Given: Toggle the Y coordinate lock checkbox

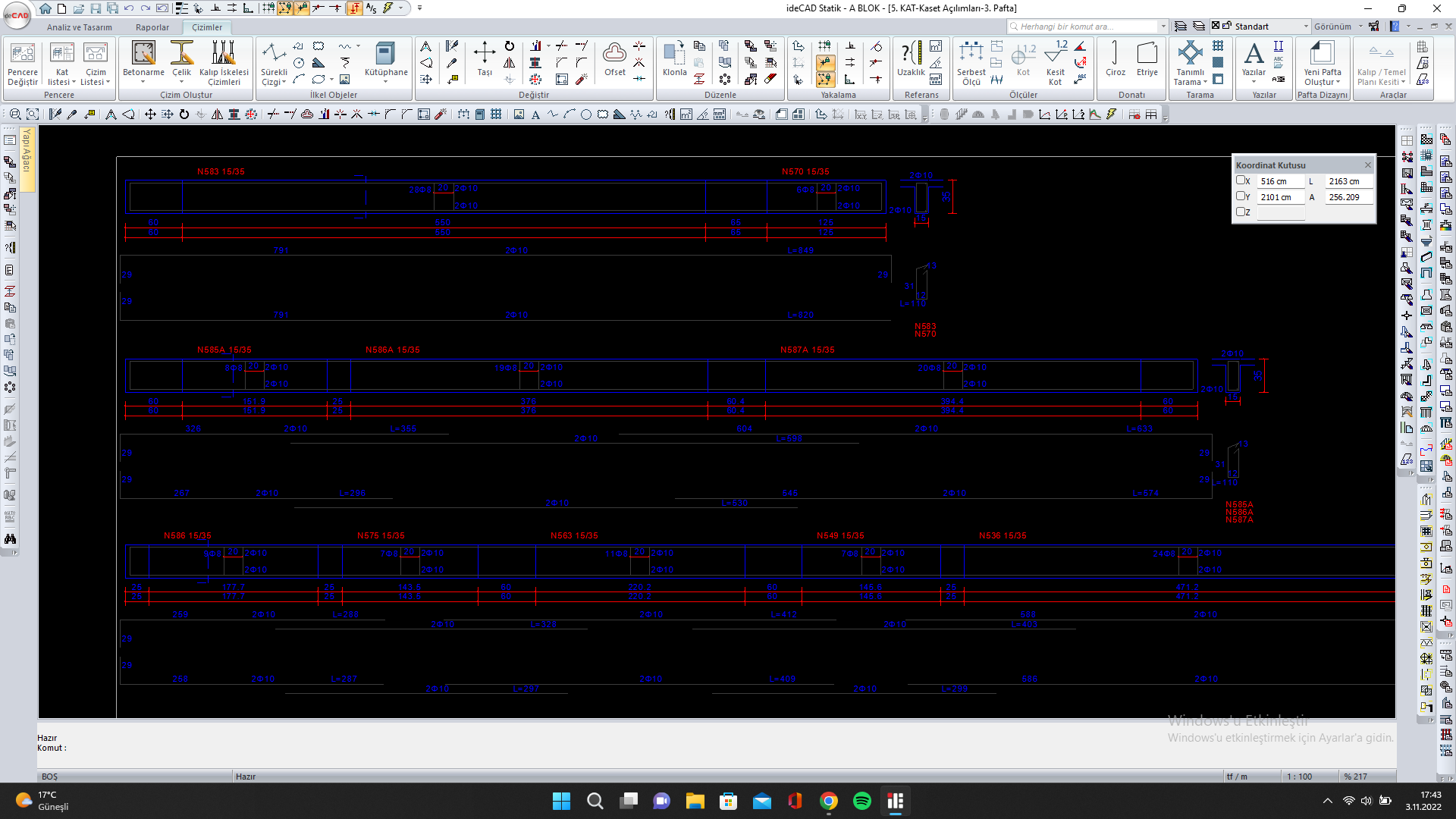Looking at the screenshot, I should coord(1241,196).
